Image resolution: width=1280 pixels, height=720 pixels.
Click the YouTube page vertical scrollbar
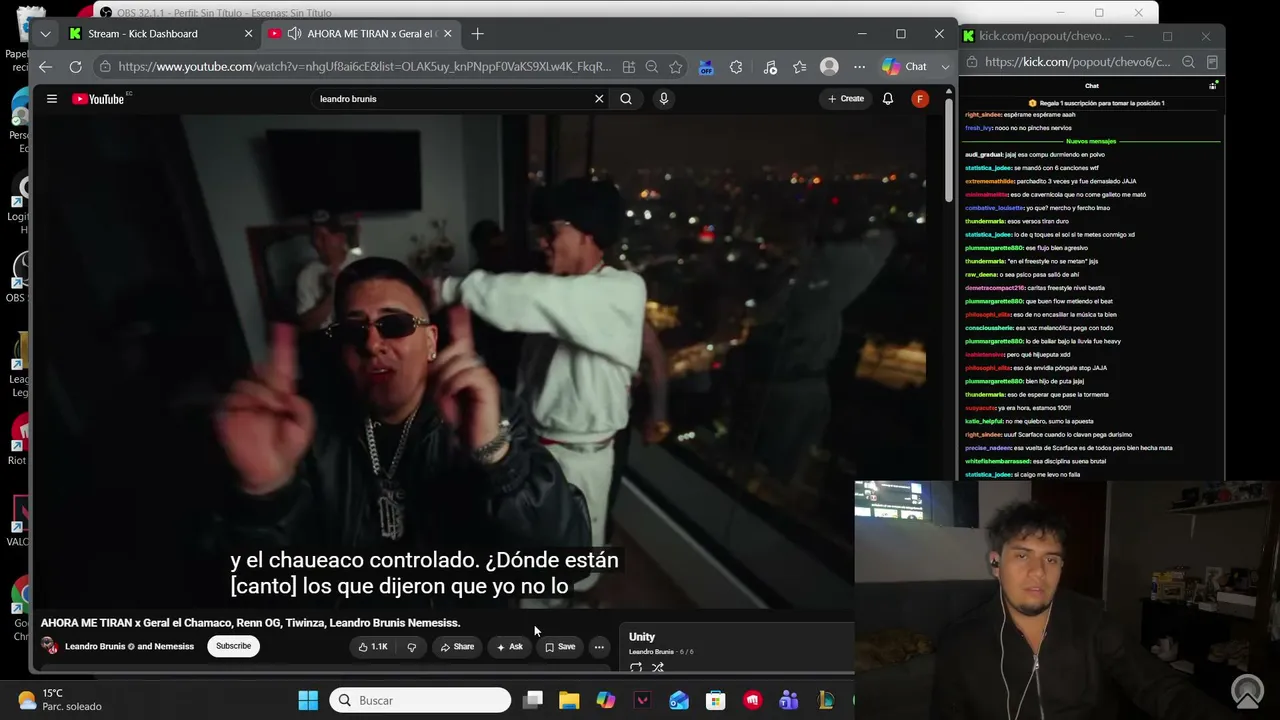[948, 150]
